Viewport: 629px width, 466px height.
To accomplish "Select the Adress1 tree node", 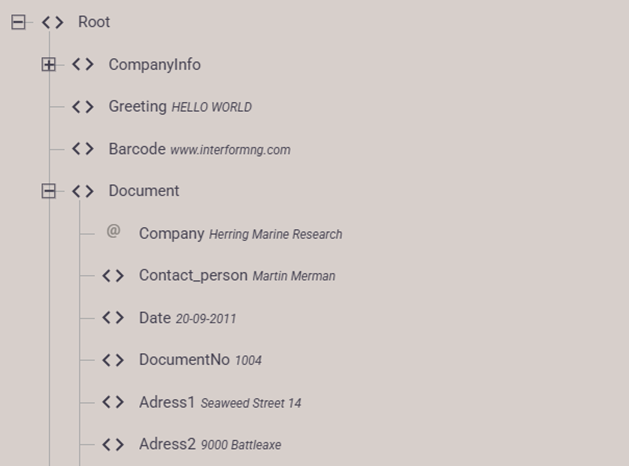I will click(x=167, y=402).
